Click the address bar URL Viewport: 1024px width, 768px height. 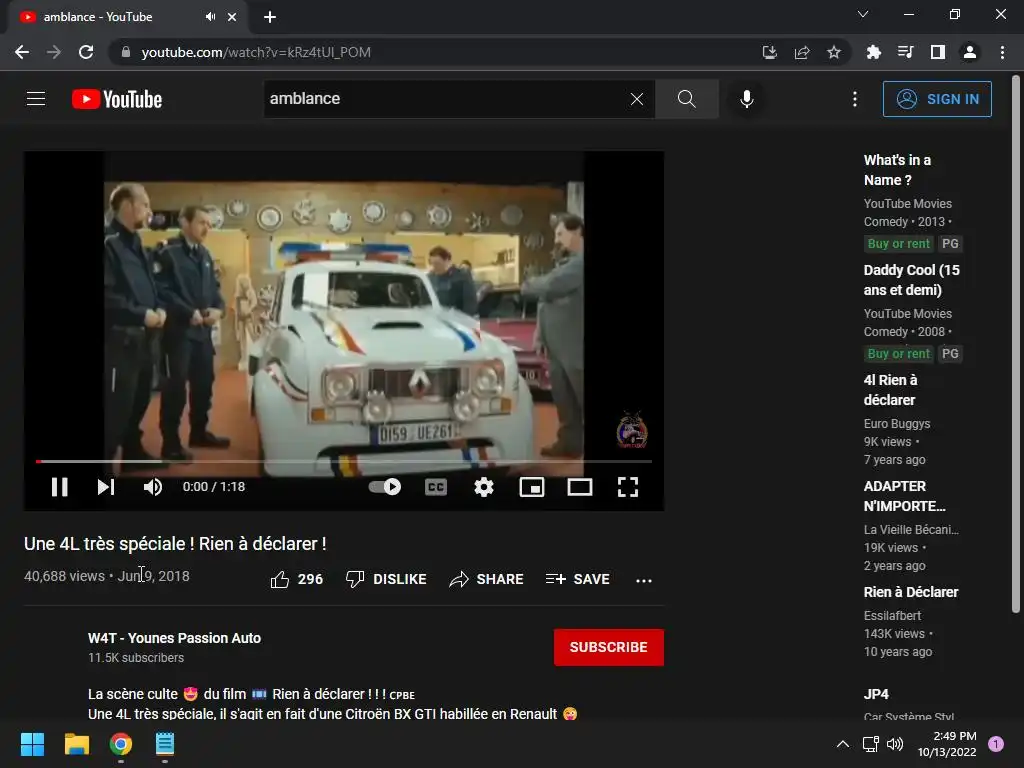(256, 52)
